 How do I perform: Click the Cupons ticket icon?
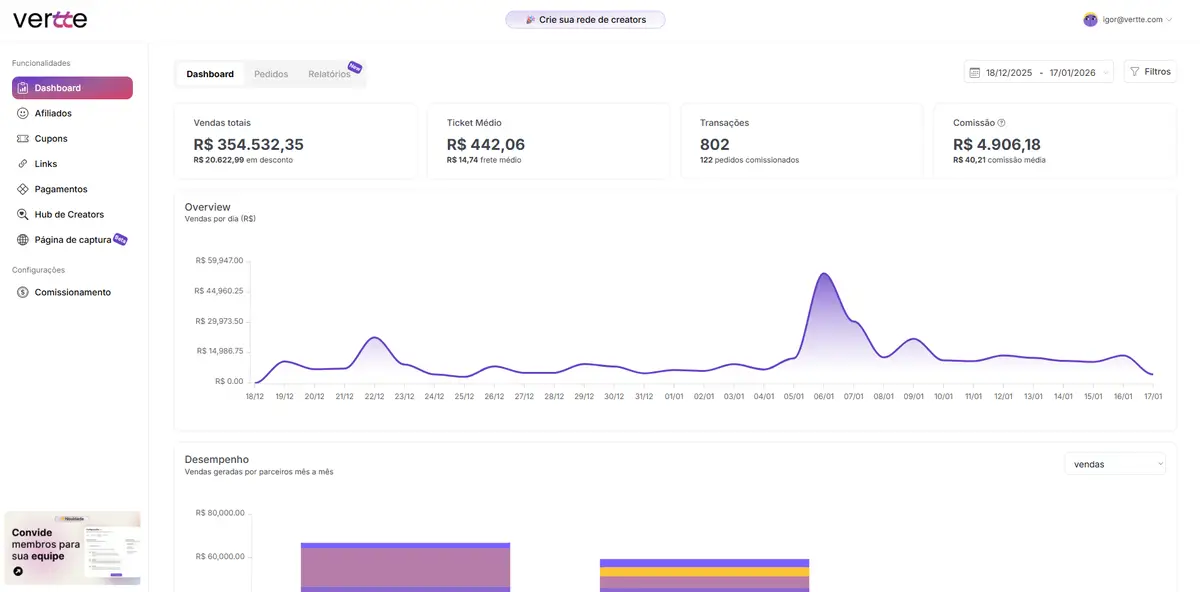click(22, 138)
